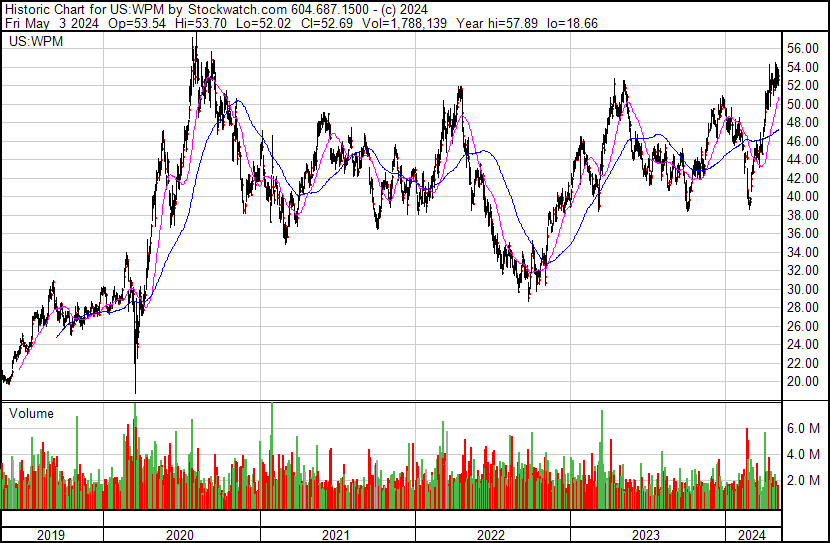Image resolution: width=830 pixels, height=543 pixels.
Task: Click the 'Stockwatch.com' text in header
Action: point(238,10)
